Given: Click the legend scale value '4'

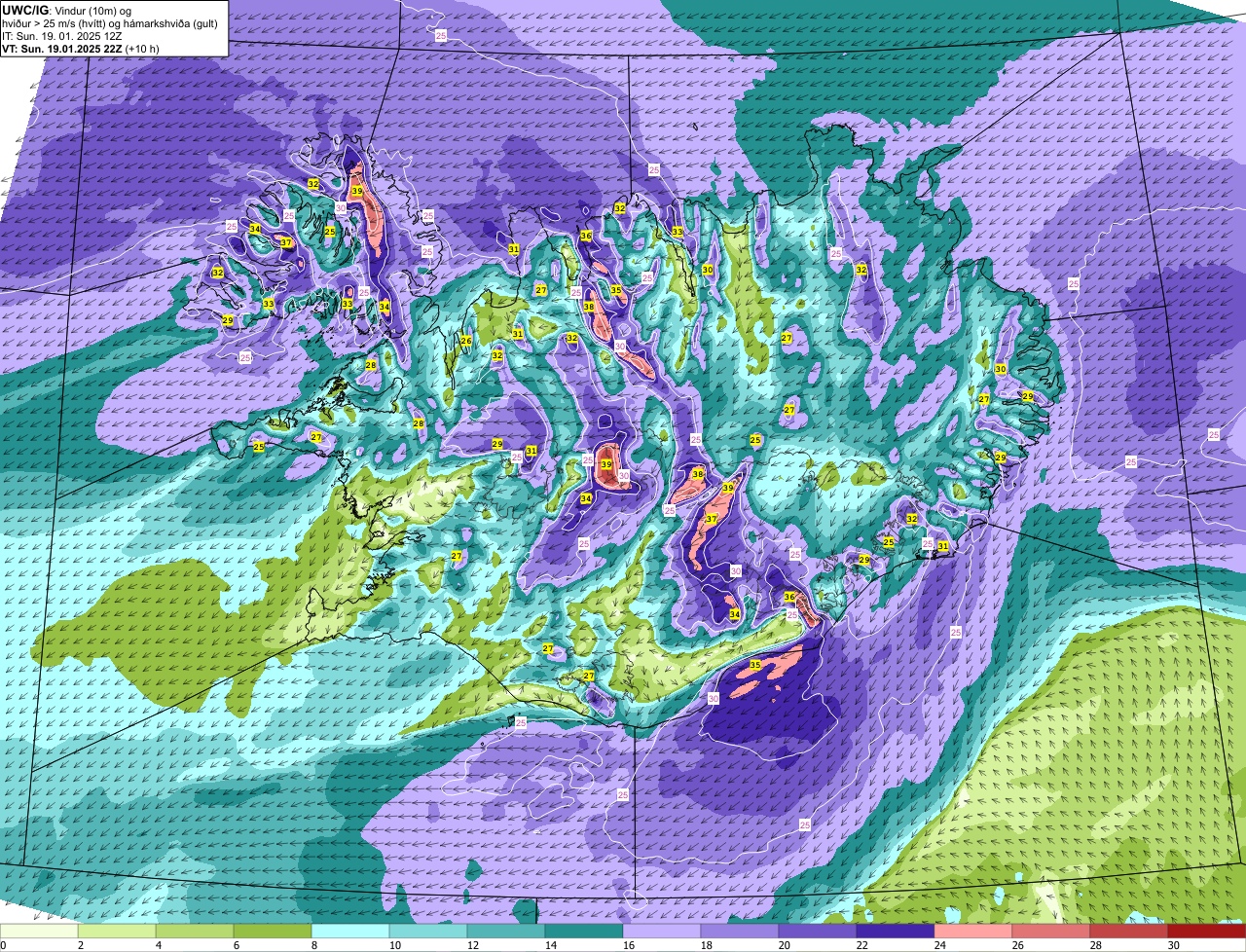Looking at the screenshot, I should pyautogui.click(x=158, y=945).
